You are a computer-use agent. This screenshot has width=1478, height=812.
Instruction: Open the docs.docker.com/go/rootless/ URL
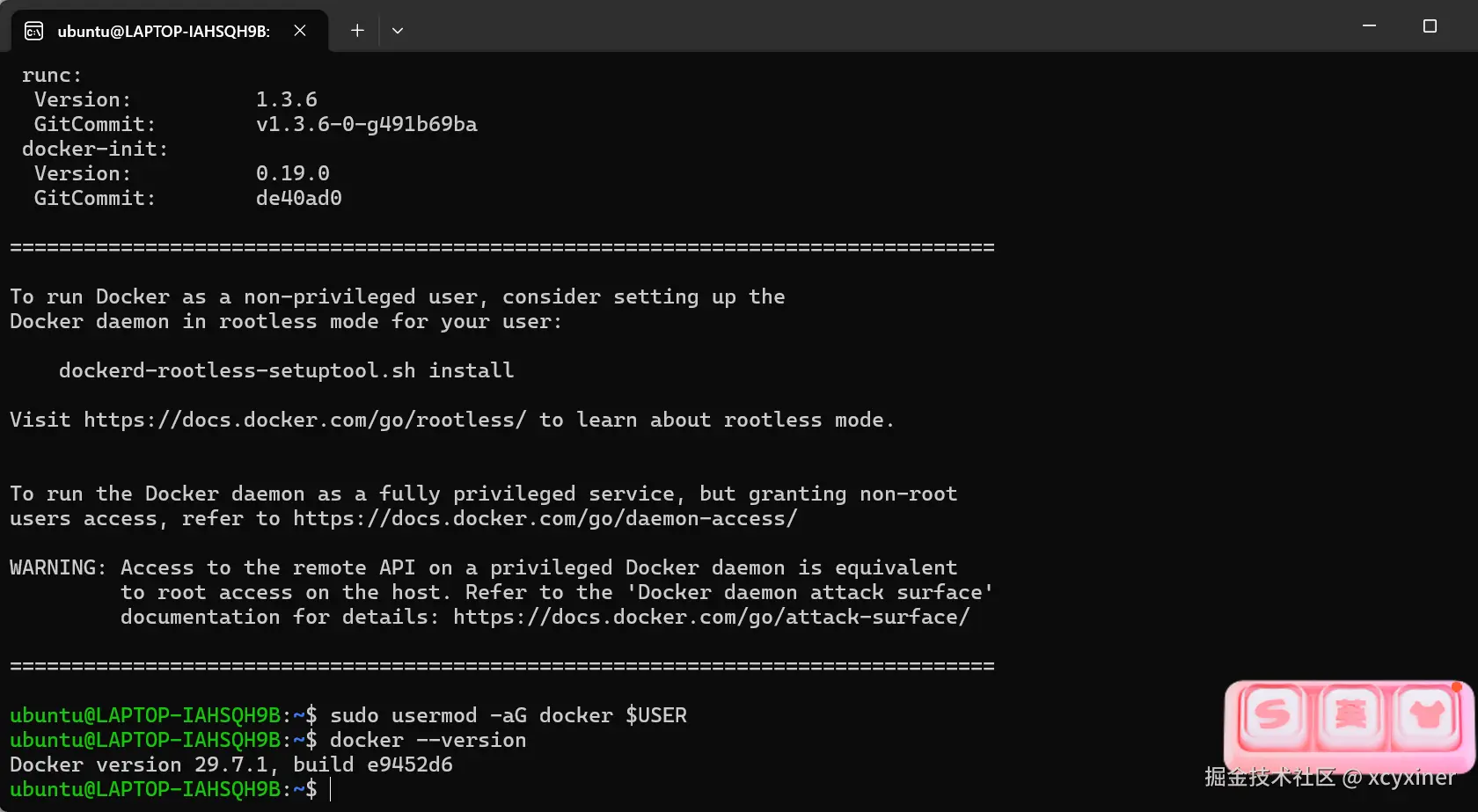305,420
